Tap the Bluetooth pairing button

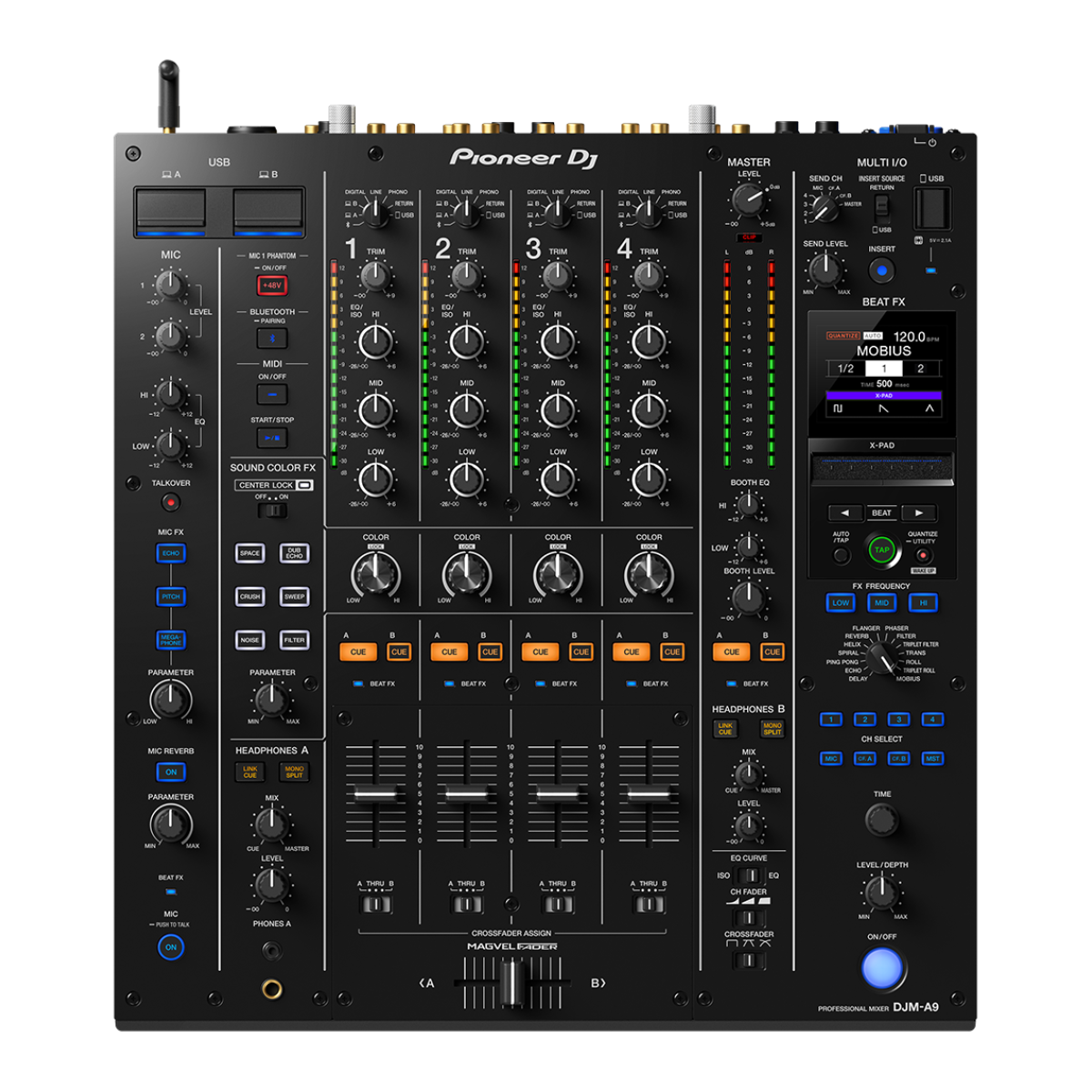272,339
